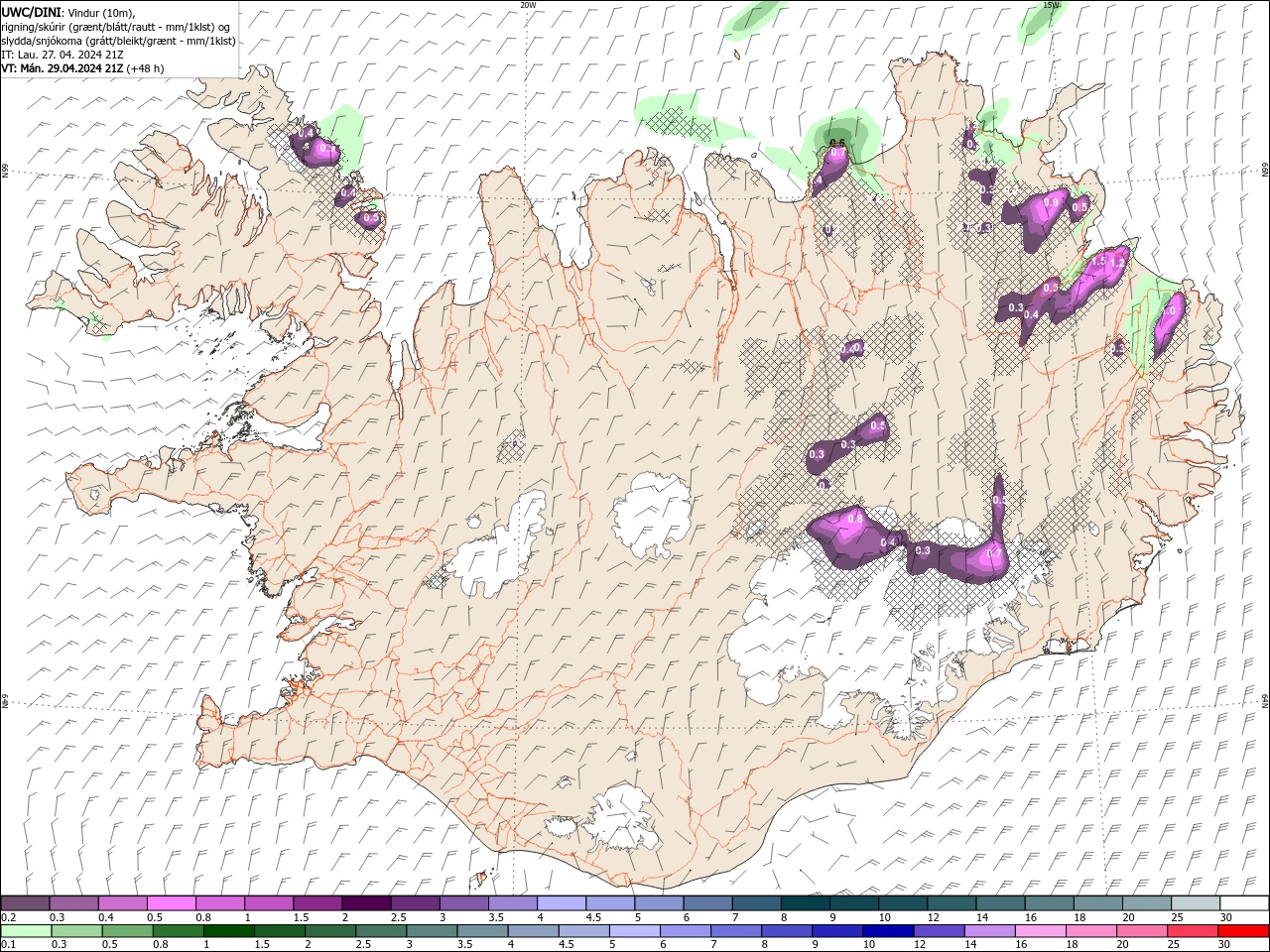Select the violet 12–14 swatch in lower legend
Viewport: 1270px width, 952px height.
tap(940, 931)
